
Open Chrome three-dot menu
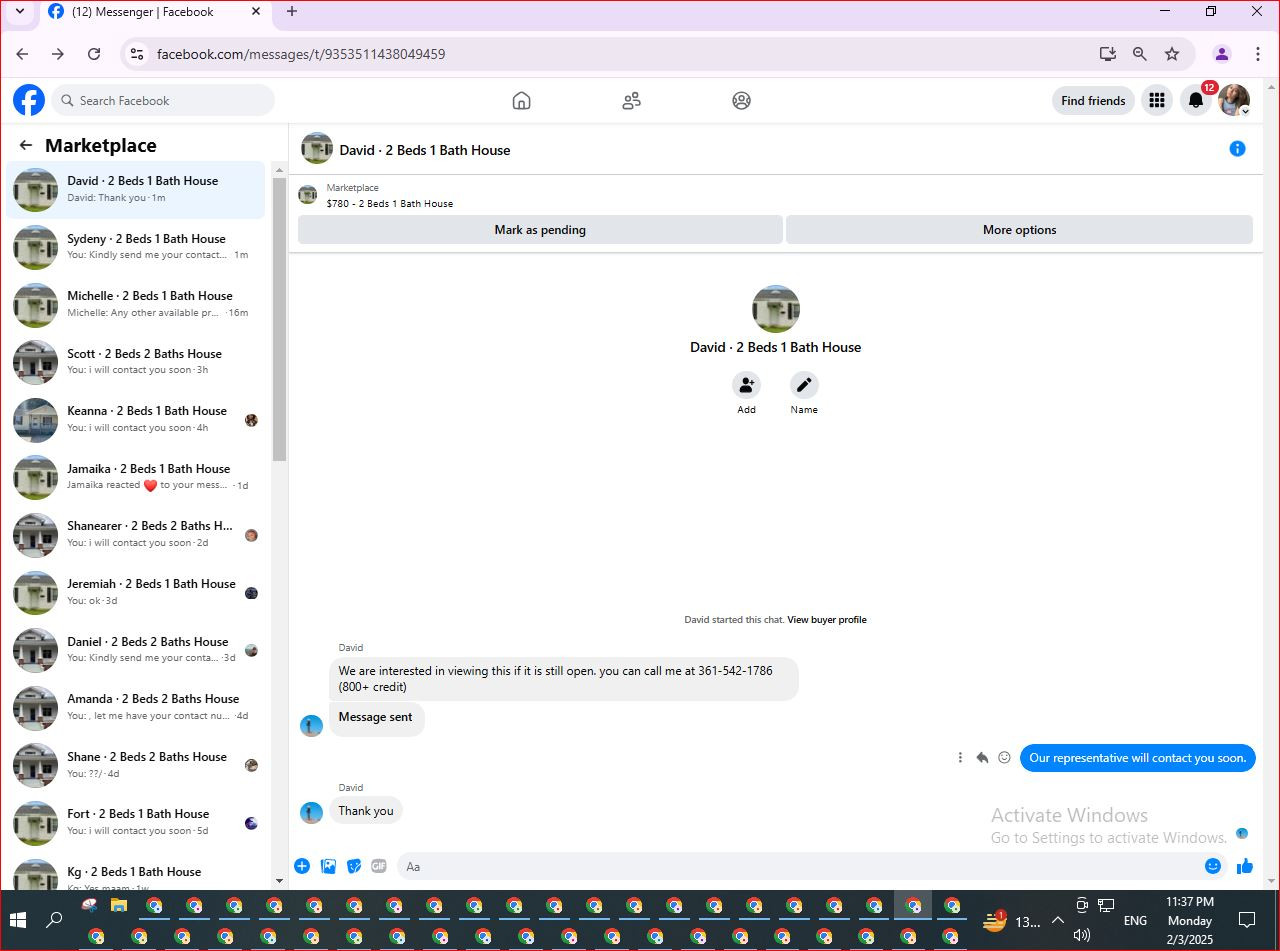point(1256,54)
